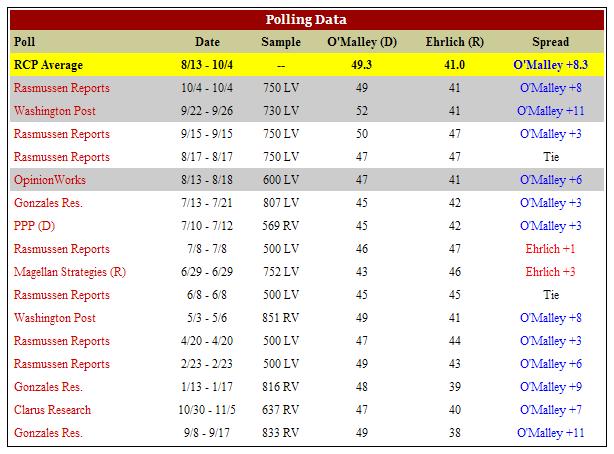Click the Spread column header

tap(550, 42)
